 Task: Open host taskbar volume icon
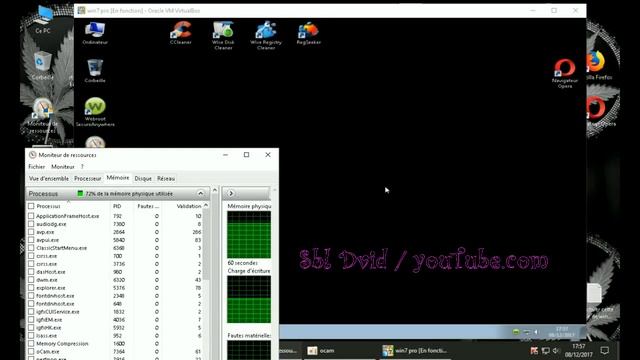(x=556, y=351)
